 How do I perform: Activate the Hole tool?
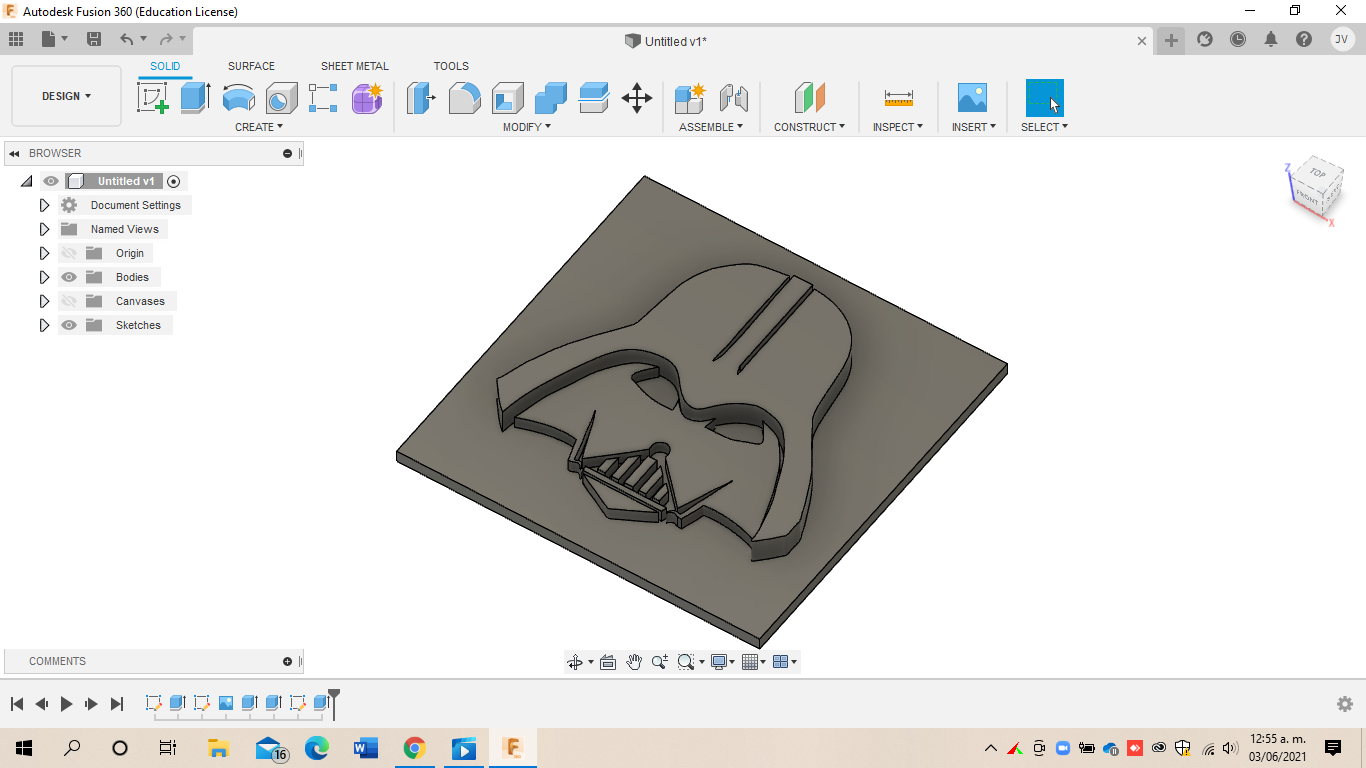point(281,98)
